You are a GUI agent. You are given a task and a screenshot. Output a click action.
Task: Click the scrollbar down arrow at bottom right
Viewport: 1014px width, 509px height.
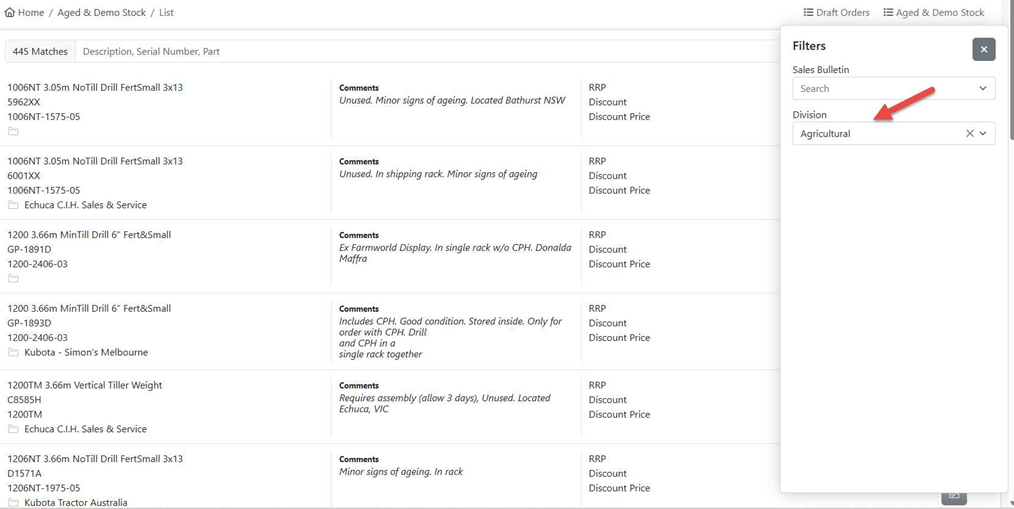coord(1009,503)
